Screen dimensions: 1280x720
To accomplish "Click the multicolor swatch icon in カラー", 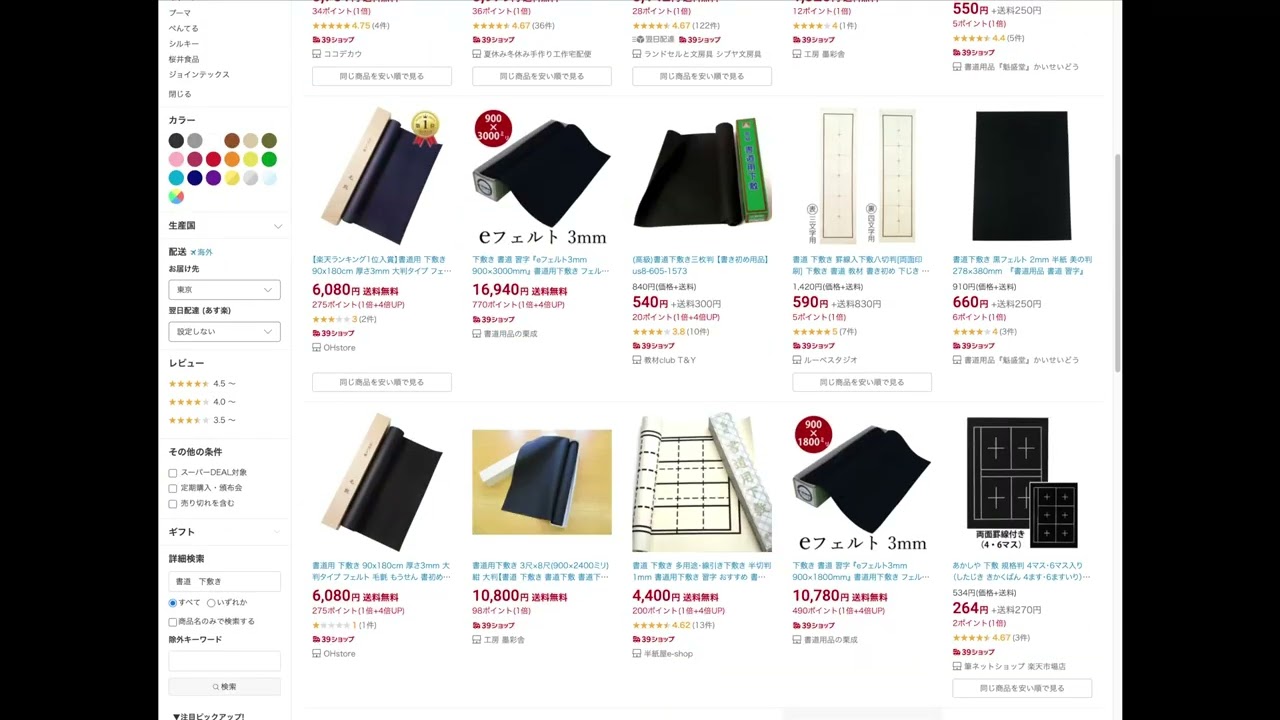I will tap(176, 196).
